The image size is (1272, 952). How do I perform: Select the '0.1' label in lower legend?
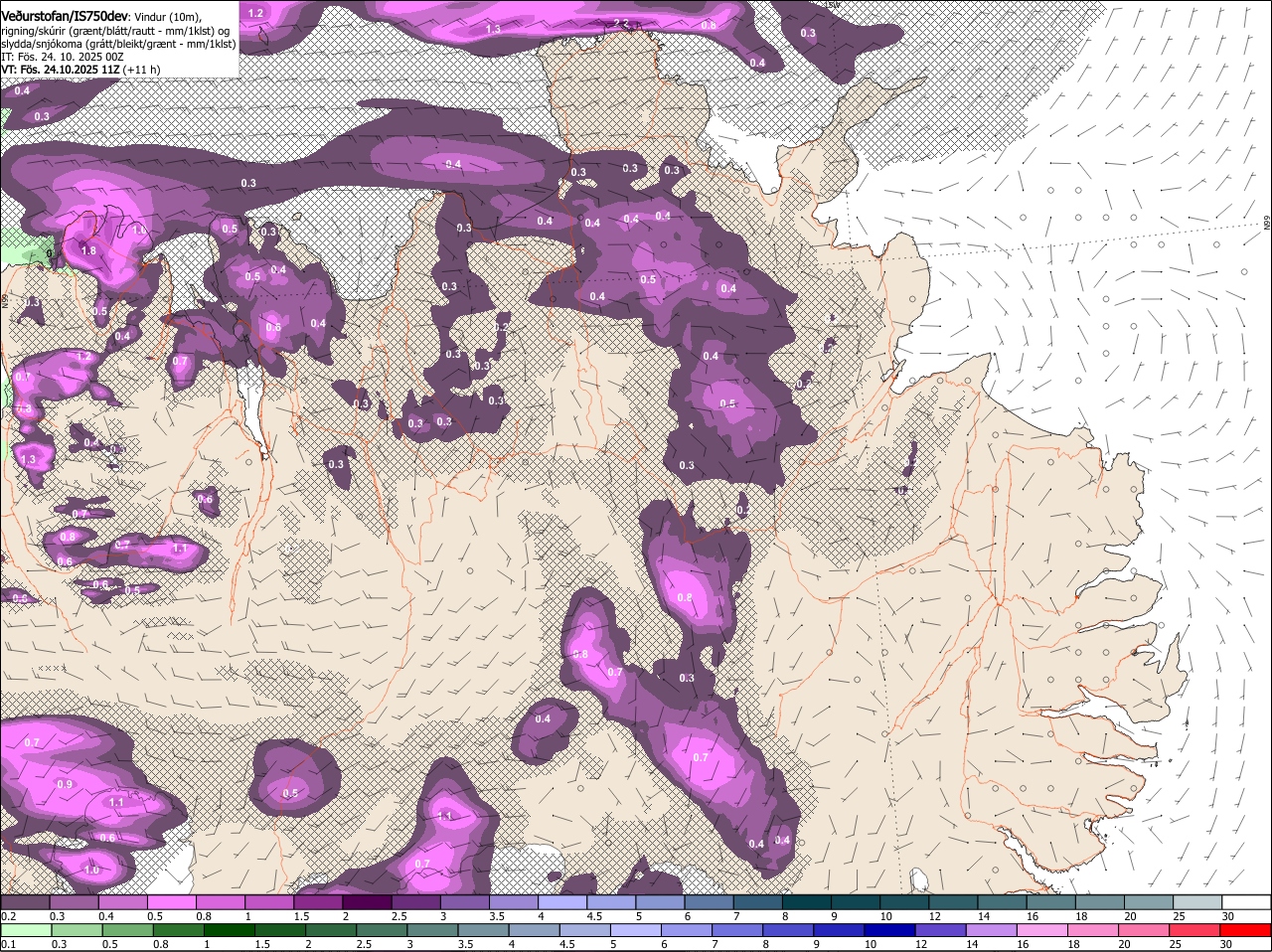pos(8,944)
